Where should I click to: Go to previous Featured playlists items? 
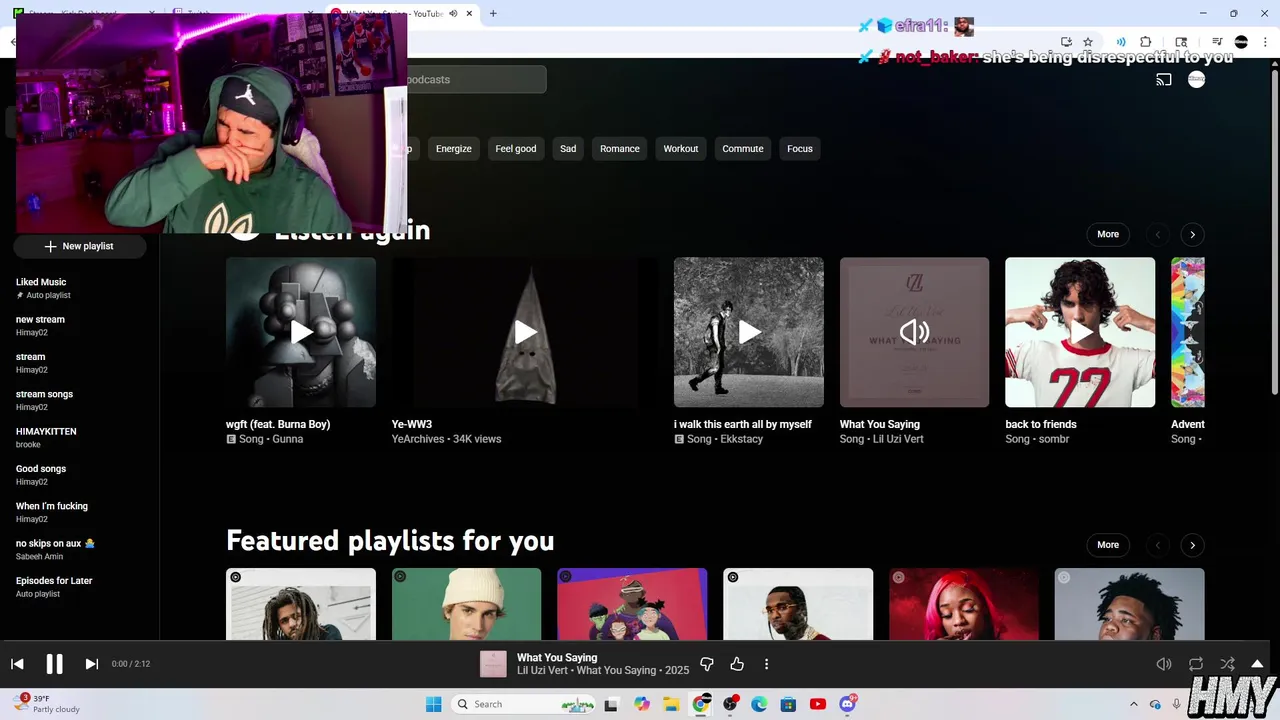pos(1158,545)
